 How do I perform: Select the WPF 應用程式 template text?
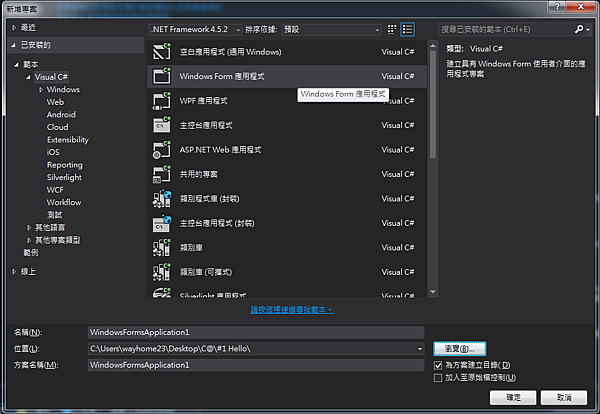coord(204,101)
